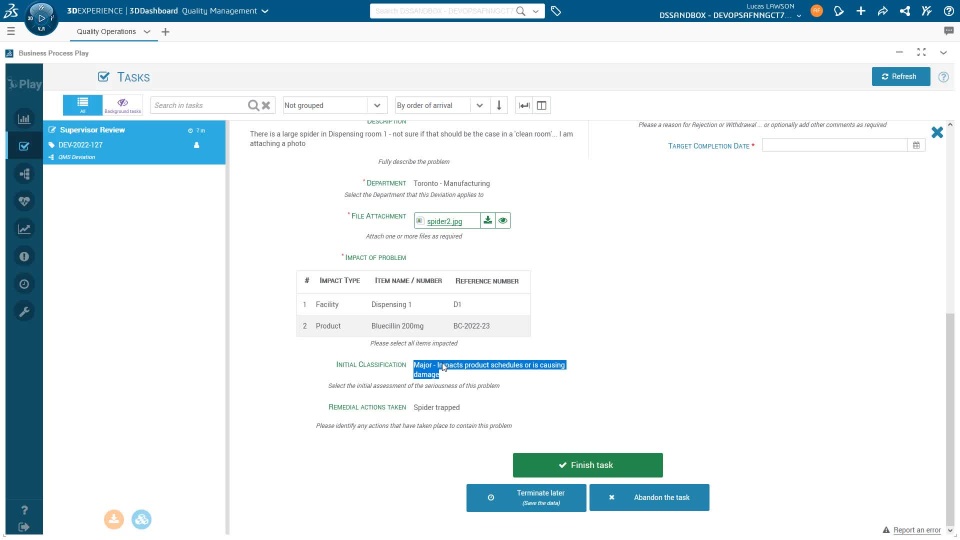Open the hamburger menu
This screenshot has width=960, height=540.
10,31
